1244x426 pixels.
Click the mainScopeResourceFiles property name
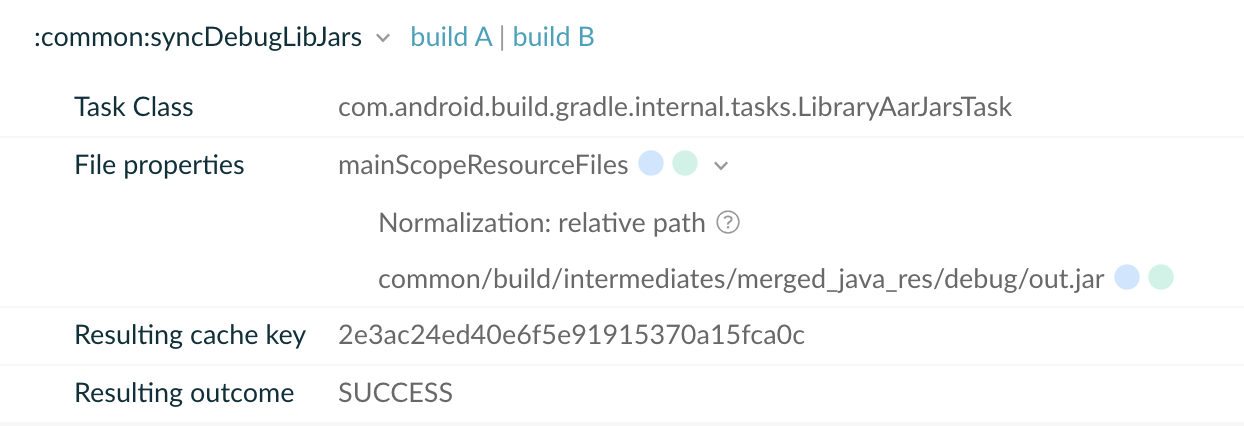click(483, 165)
